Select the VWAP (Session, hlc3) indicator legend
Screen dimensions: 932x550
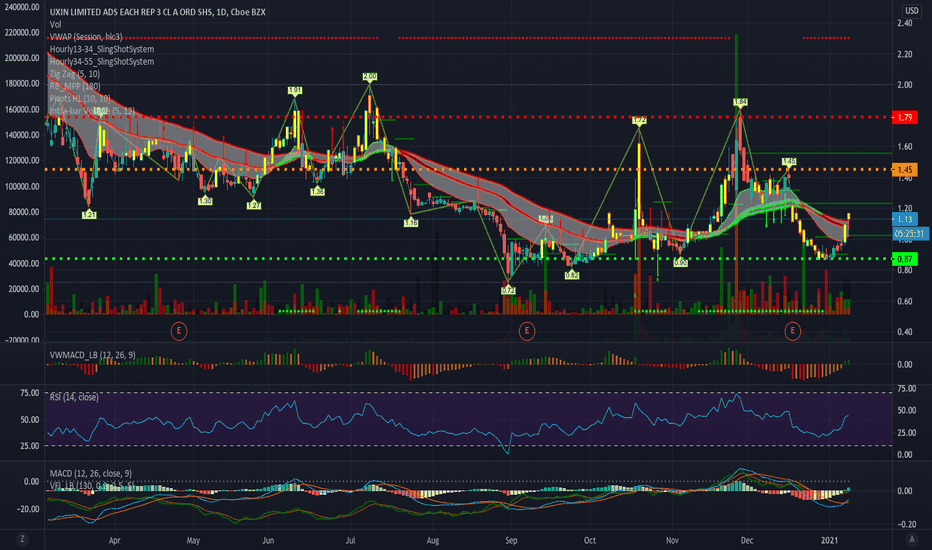[86, 37]
